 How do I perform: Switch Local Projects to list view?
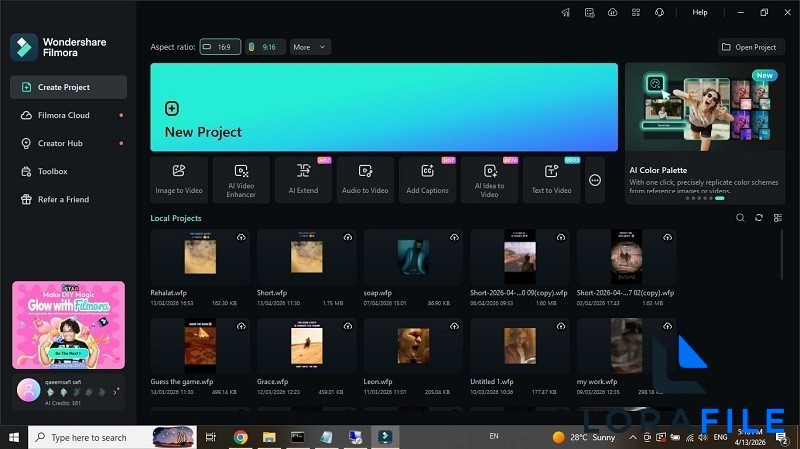(778, 218)
